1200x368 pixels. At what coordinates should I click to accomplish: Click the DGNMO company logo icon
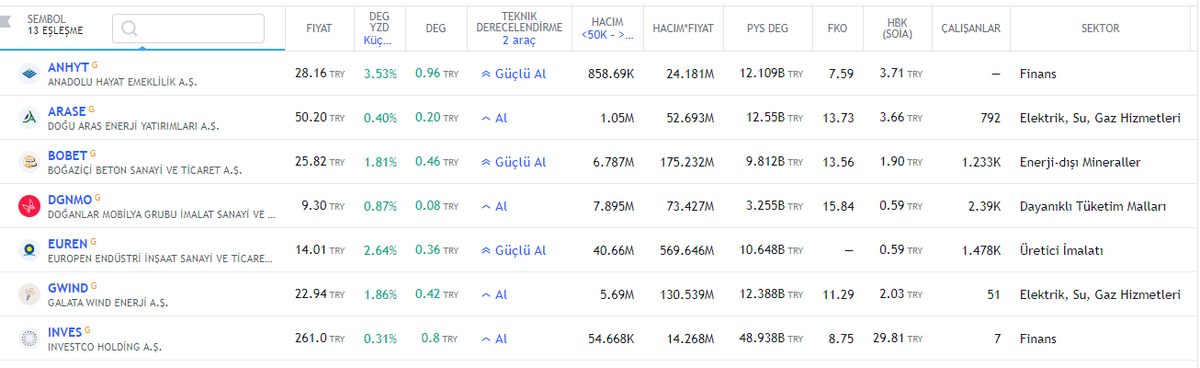[x=29, y=206]
